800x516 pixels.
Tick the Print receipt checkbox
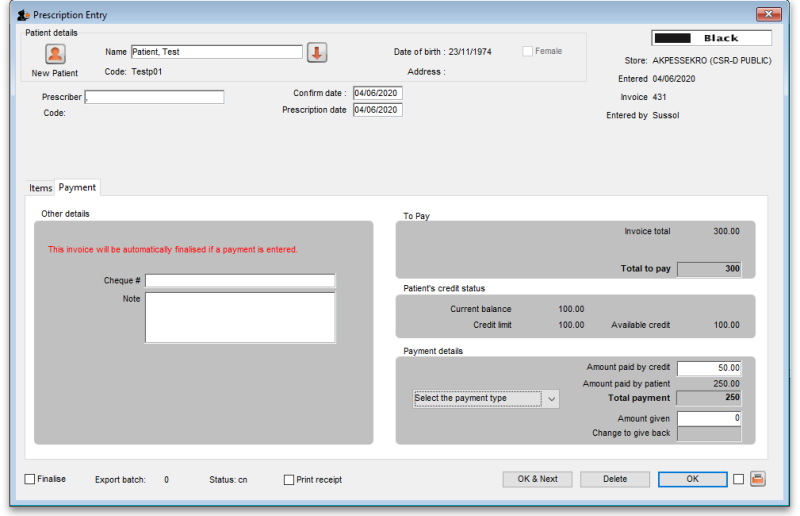(x=289, y=480)
